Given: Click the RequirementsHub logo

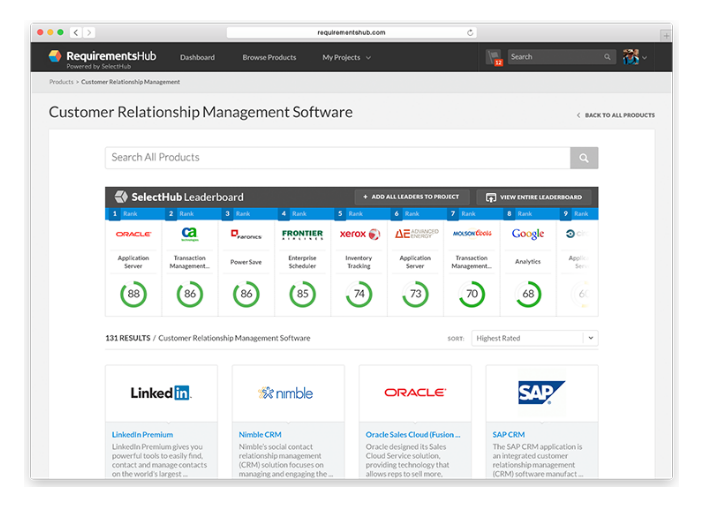Looking at the screenshot, I should coord(102,58).
